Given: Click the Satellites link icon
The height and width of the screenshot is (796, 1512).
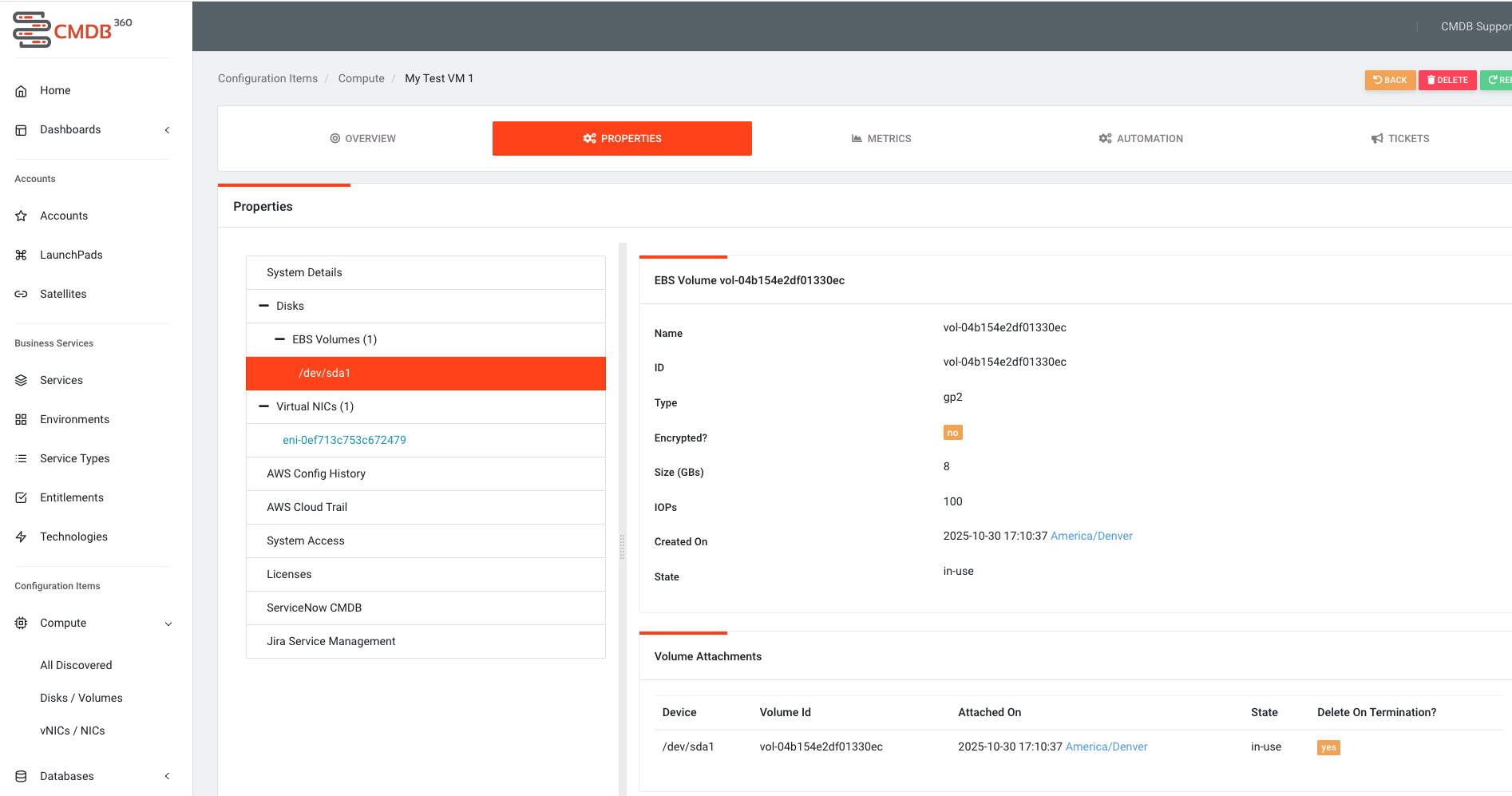Looking at the screenshot, I should (x=22, y=295).
